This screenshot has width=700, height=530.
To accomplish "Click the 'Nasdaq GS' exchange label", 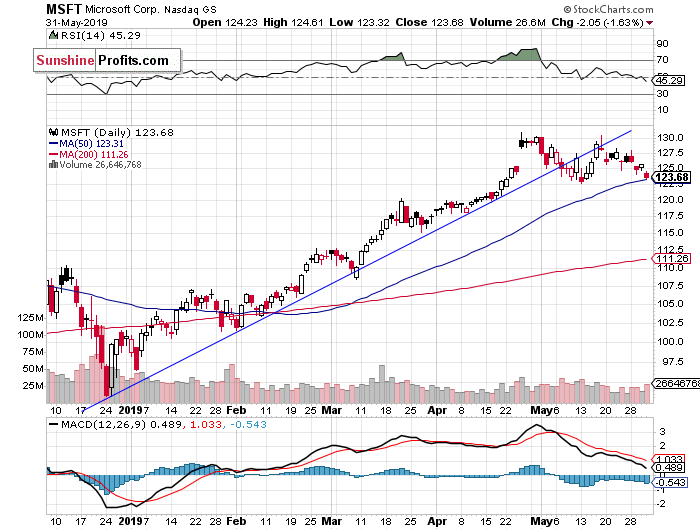I will 190,9.
